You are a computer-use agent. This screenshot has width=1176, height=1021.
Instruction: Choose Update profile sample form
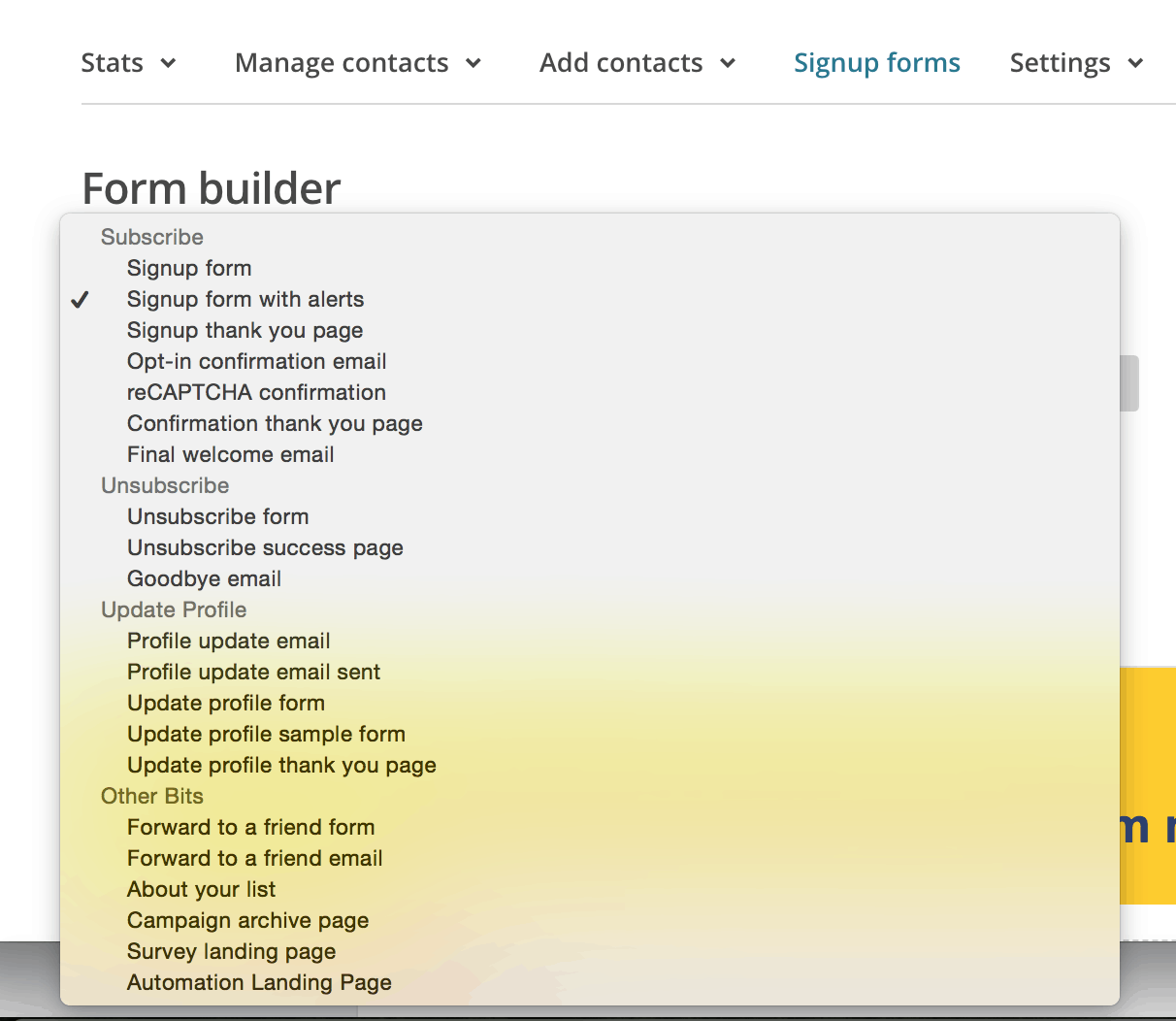click(x=266, y=735)
